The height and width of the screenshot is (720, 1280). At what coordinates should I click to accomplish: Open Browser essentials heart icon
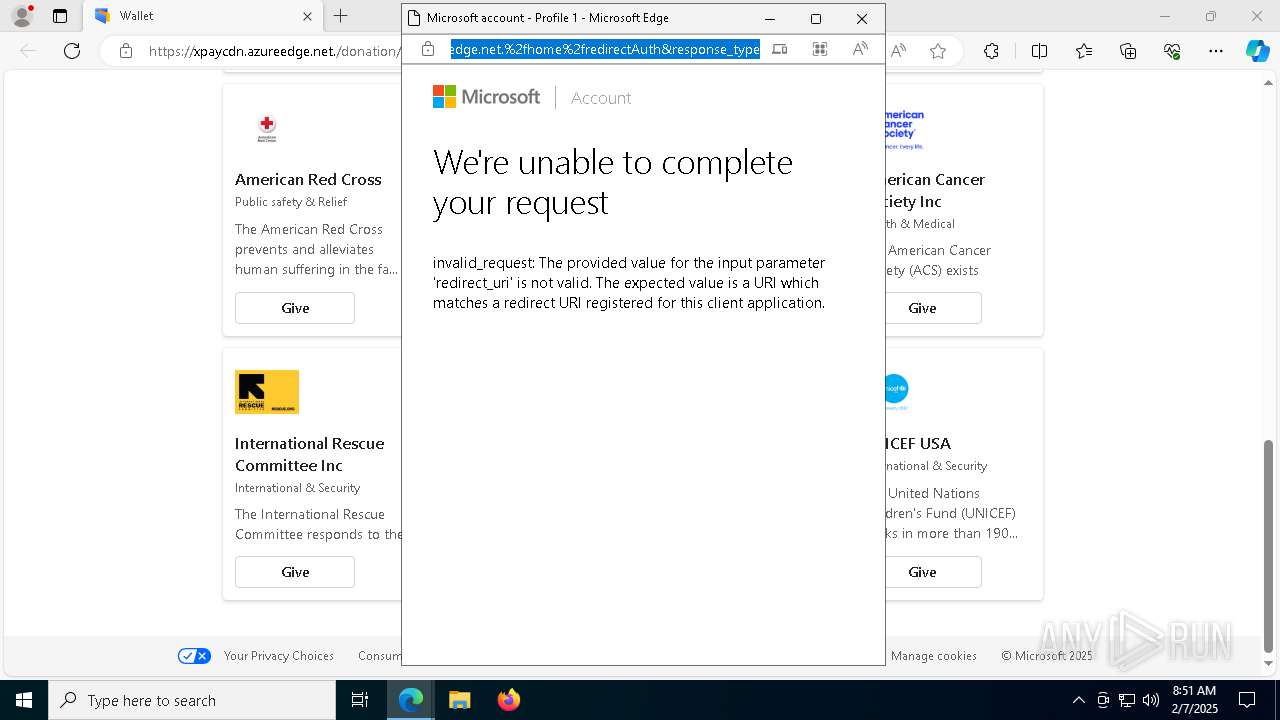(1172, 51)
